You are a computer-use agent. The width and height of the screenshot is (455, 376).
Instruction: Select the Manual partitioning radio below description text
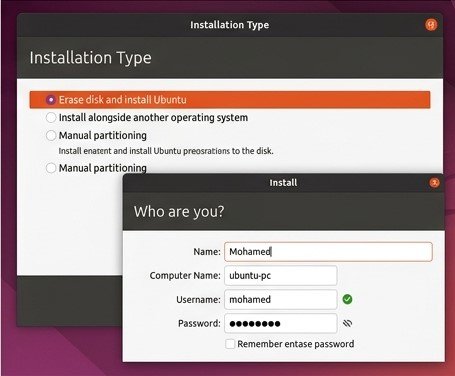51,168
